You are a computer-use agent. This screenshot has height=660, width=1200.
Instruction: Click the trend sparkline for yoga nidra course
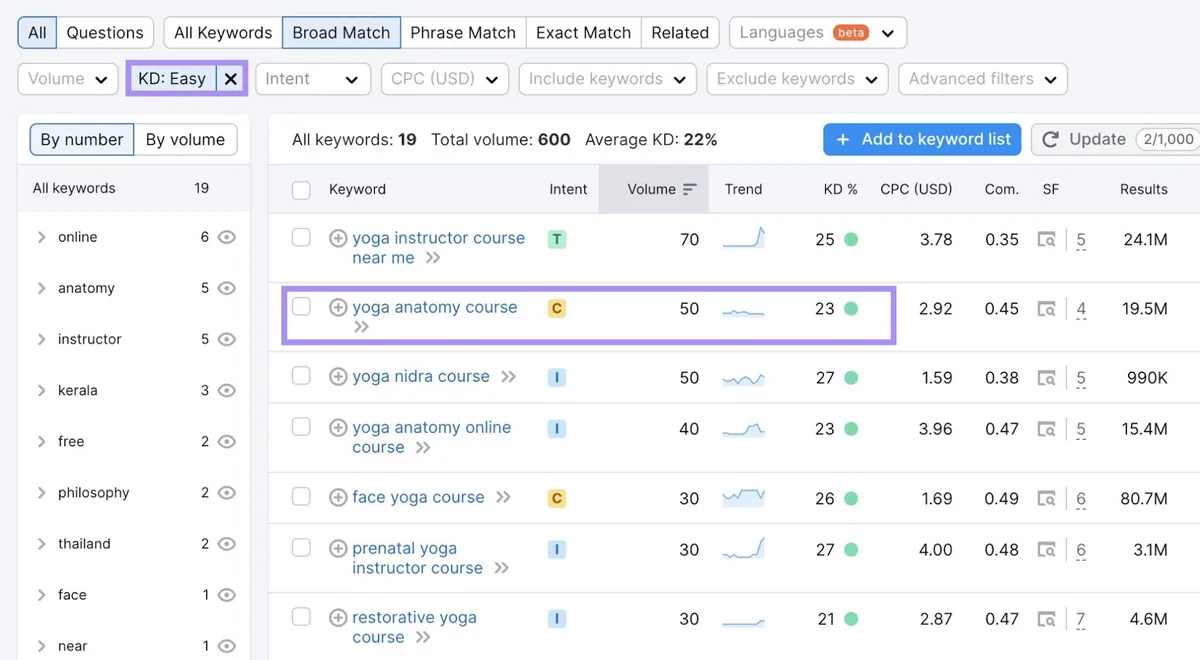click(743, 378)
